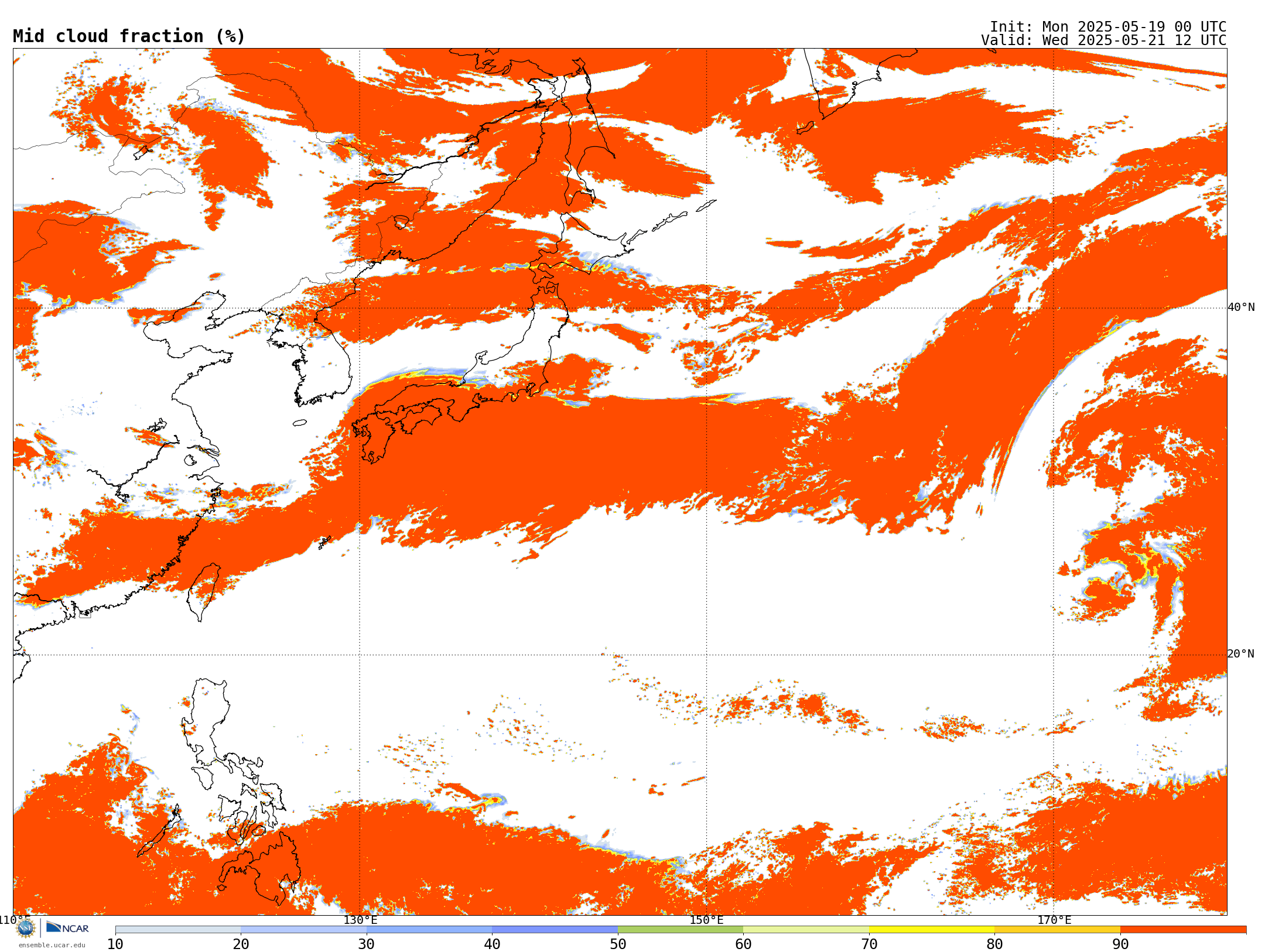Screen dimensions: 1265x952
Task: Click the NCAR logo
Action: pyautogui.click(x=67, y=927)
